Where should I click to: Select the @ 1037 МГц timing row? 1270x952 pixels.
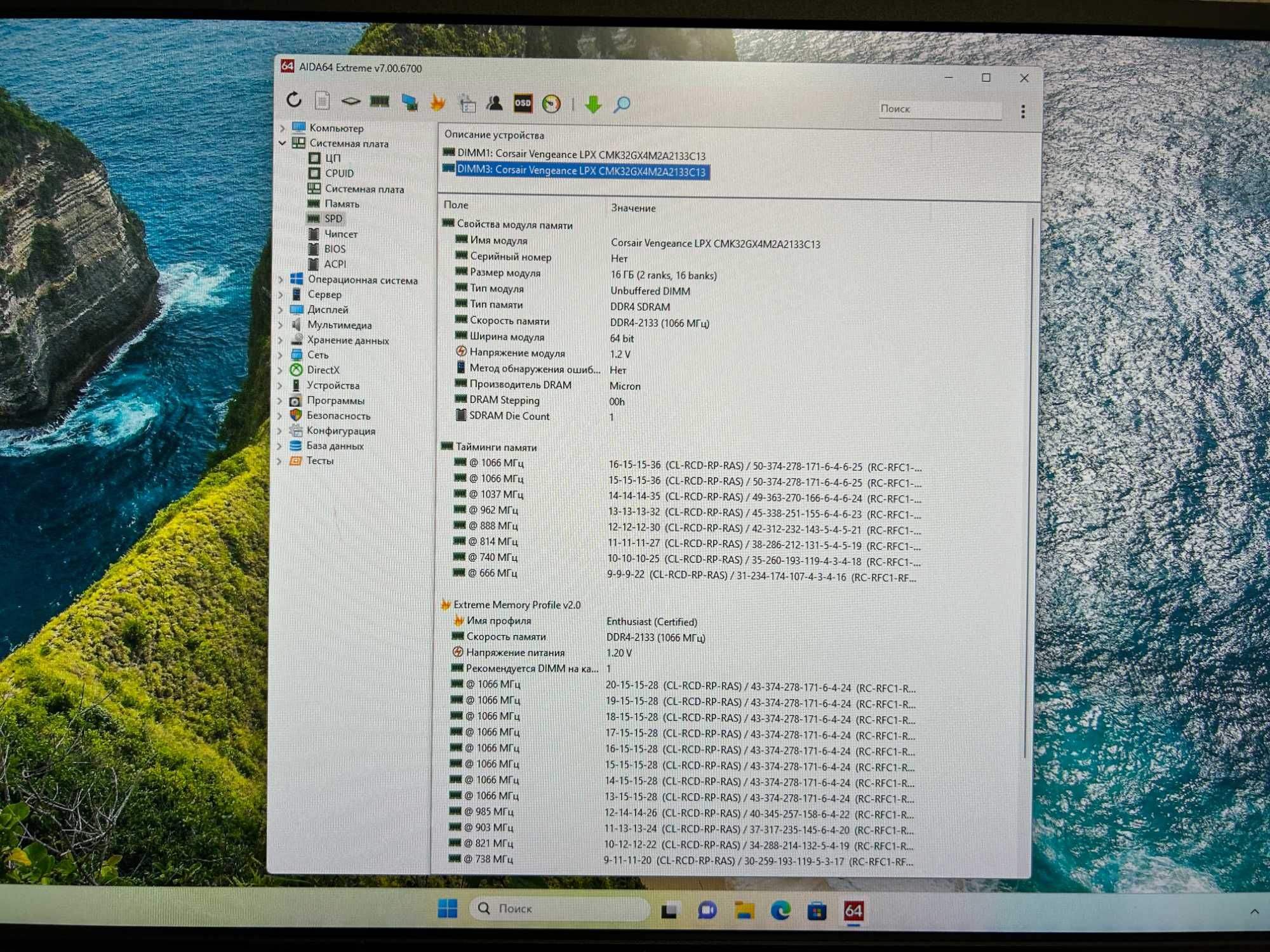pos(687,496)
